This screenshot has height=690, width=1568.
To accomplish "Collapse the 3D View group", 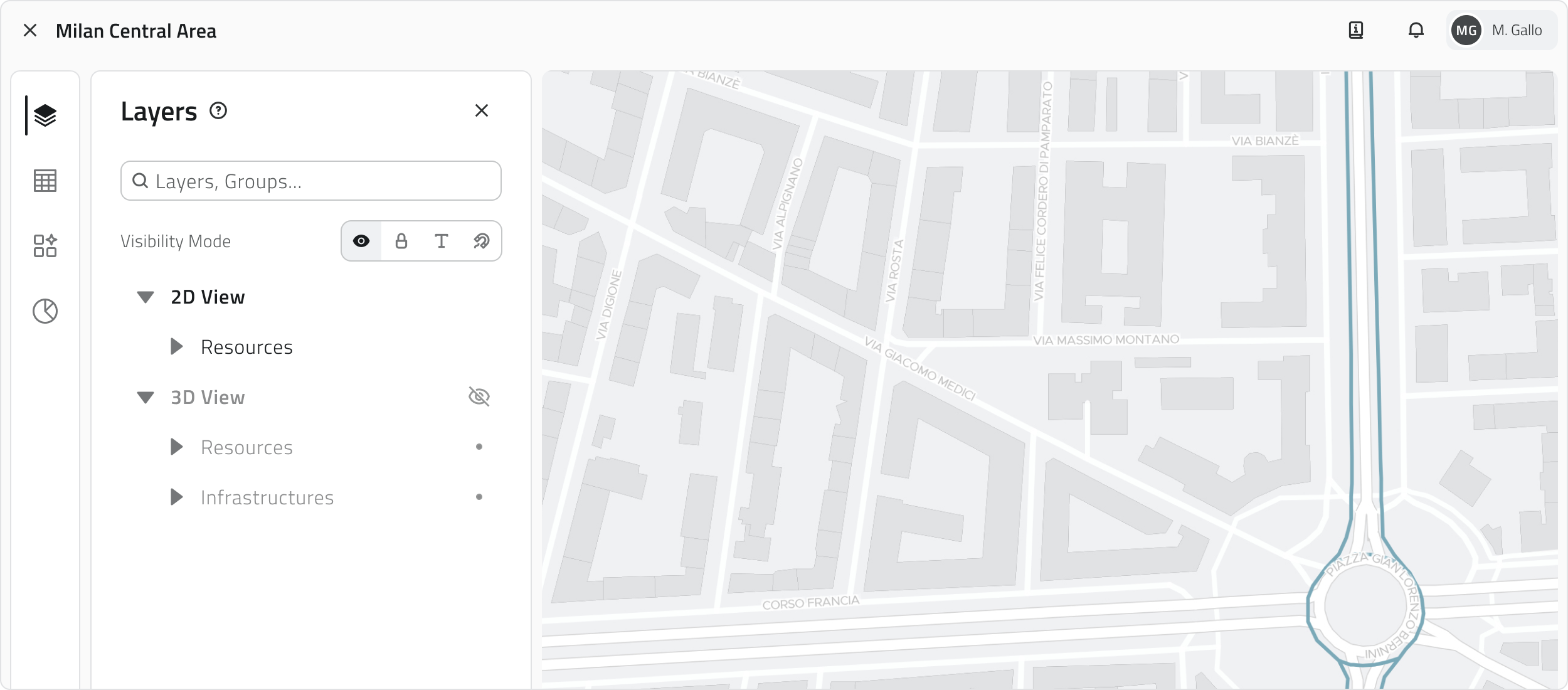I will (x=146, y=398).
